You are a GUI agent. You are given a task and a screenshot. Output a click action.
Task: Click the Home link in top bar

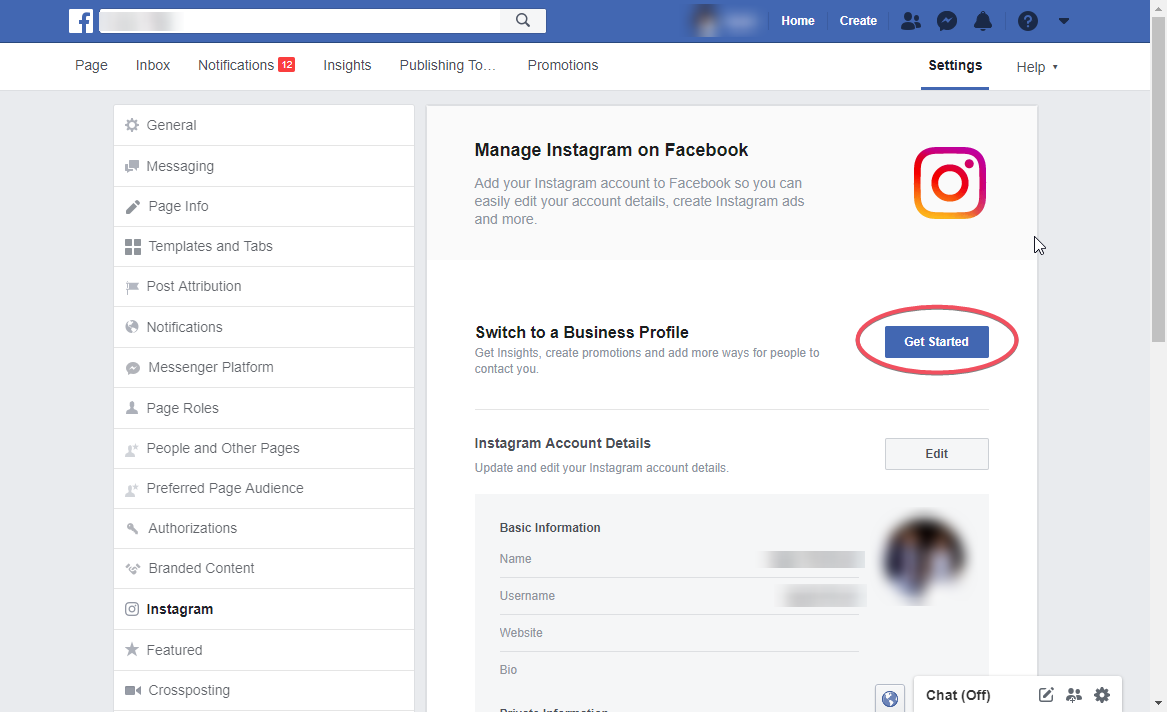click(798, 21)
